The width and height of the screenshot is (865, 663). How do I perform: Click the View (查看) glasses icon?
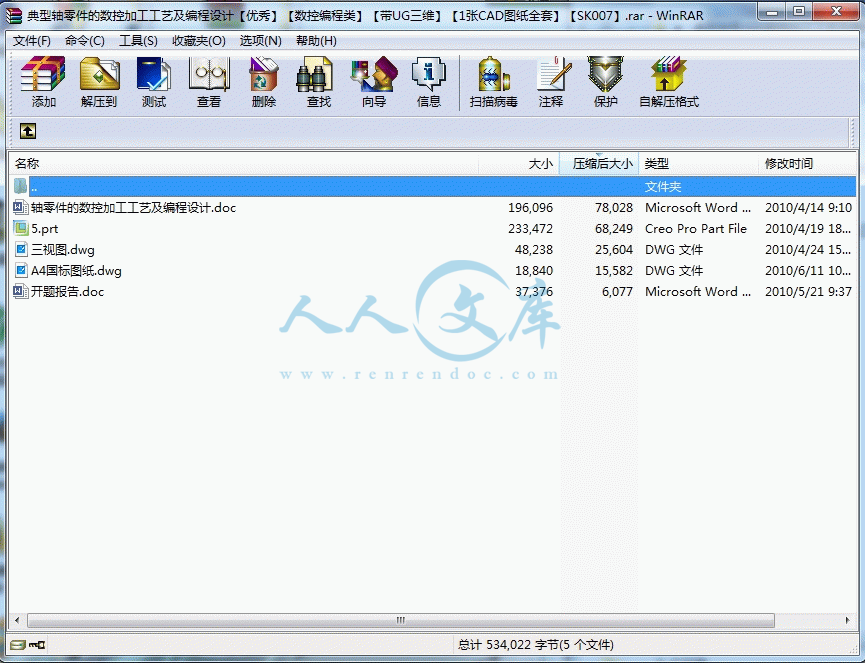point(209,74)
